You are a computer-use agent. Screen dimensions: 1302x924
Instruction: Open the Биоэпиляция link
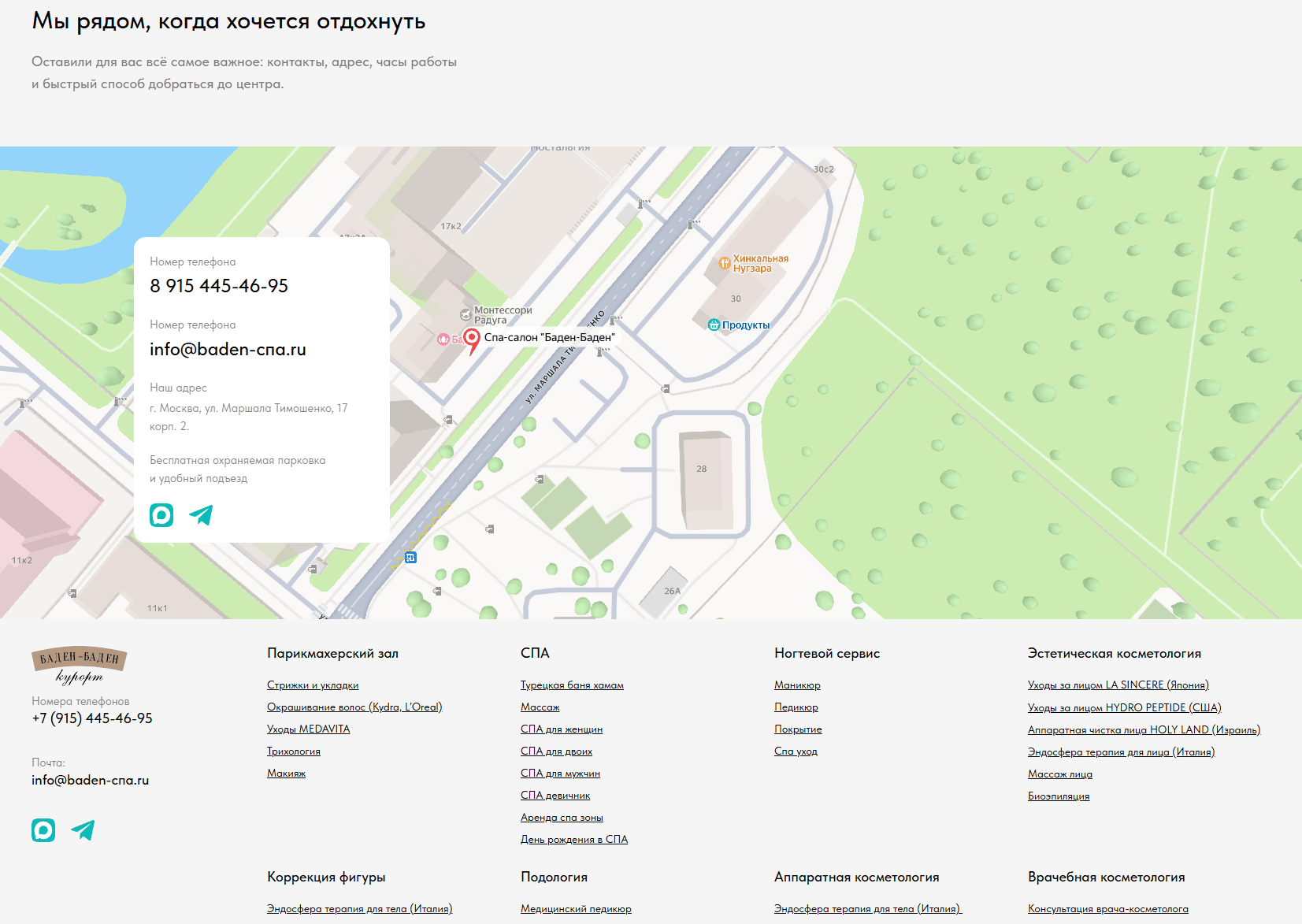[1059, 796]
